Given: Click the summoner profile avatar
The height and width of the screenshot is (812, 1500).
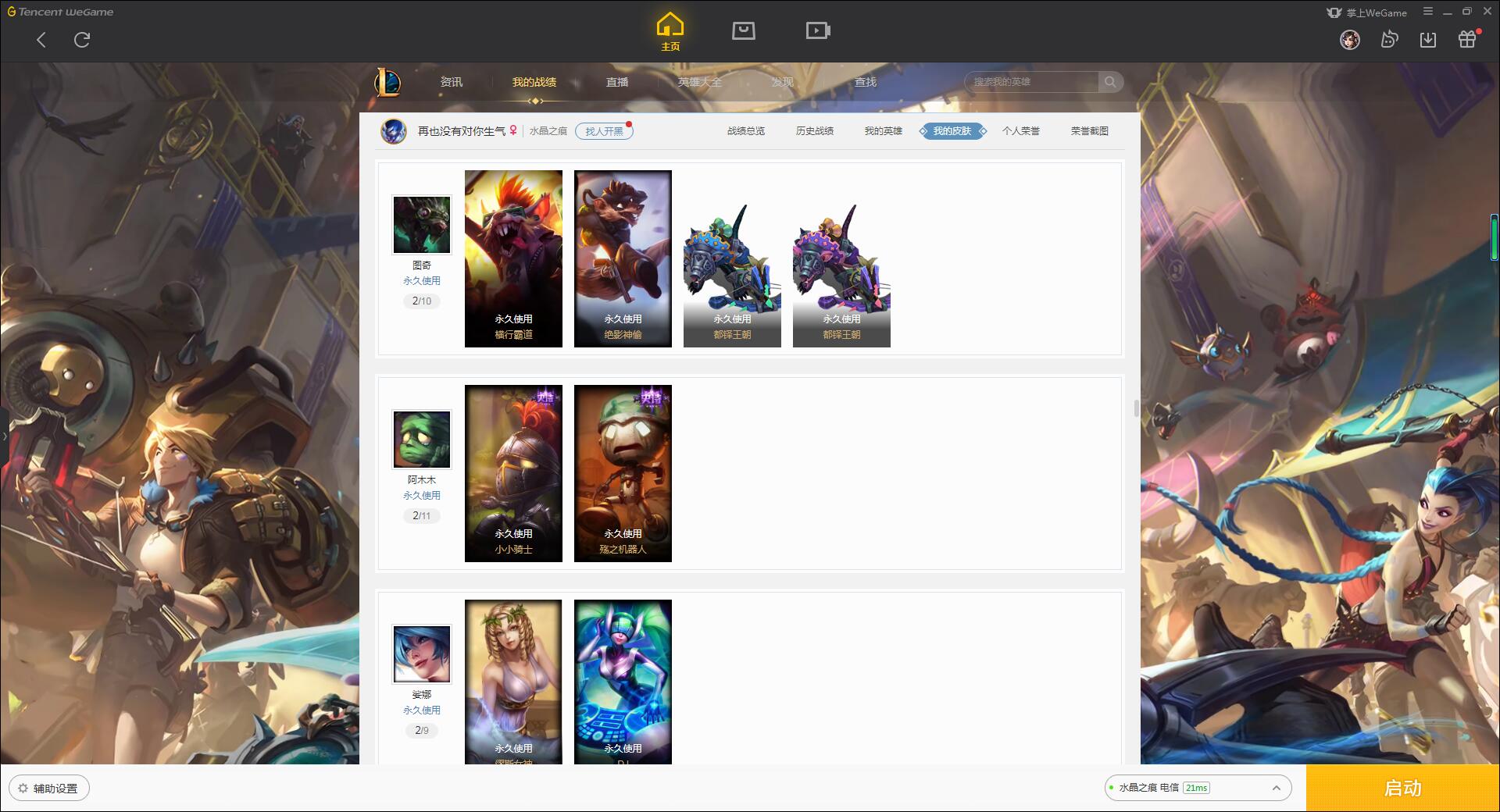Looking at the screenshot, I should pos(394,130).
